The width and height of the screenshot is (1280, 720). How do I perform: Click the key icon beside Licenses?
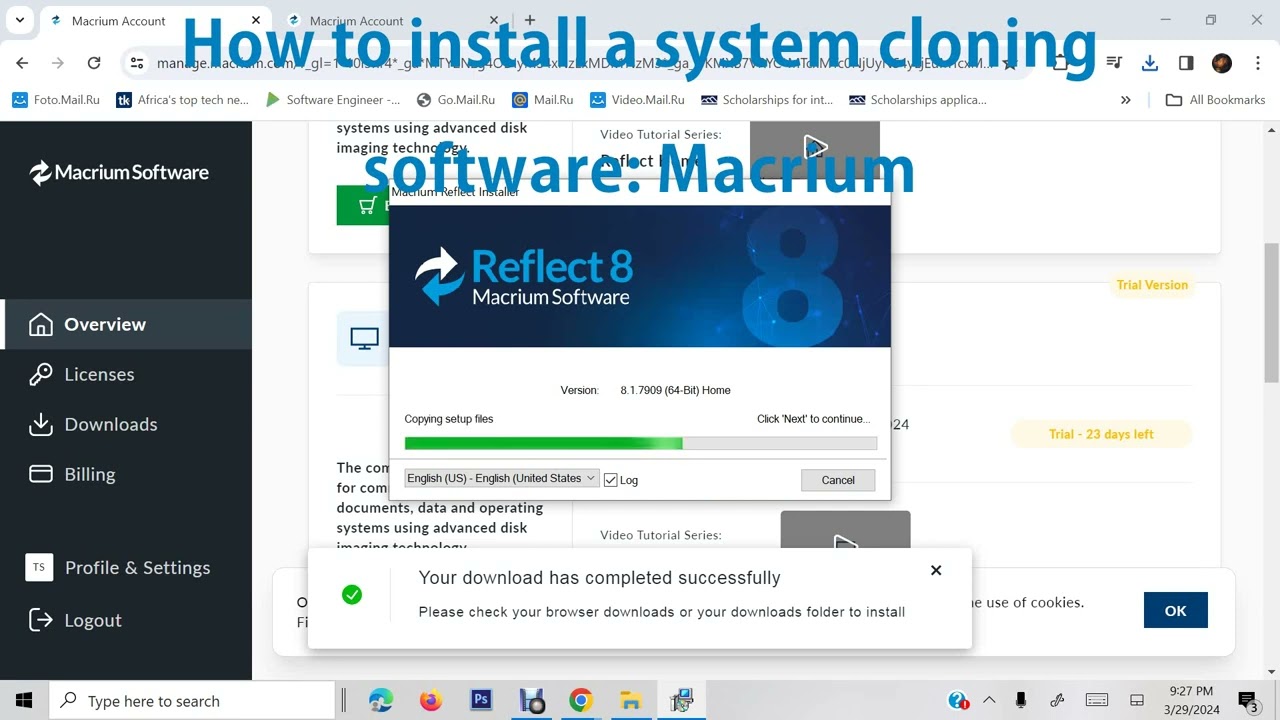[41, 374]
